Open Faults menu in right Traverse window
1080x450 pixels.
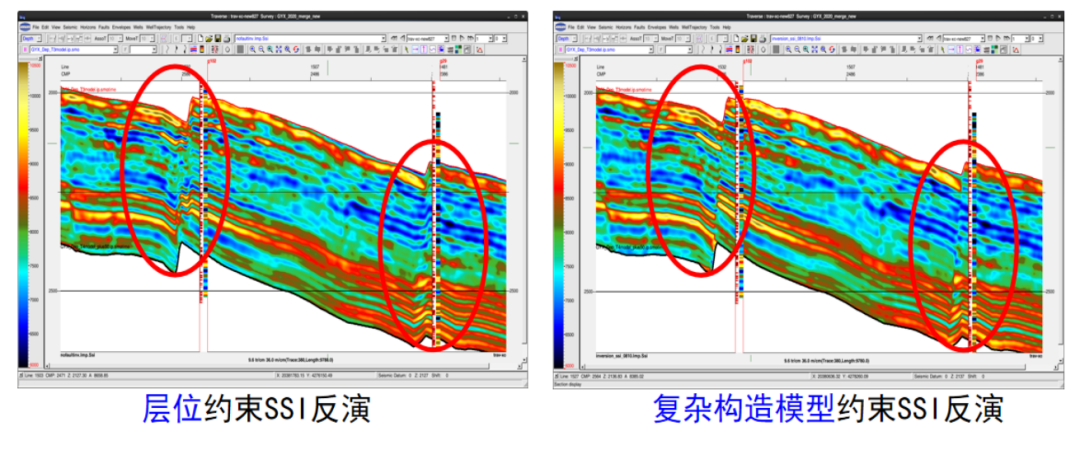pos(640,27)
